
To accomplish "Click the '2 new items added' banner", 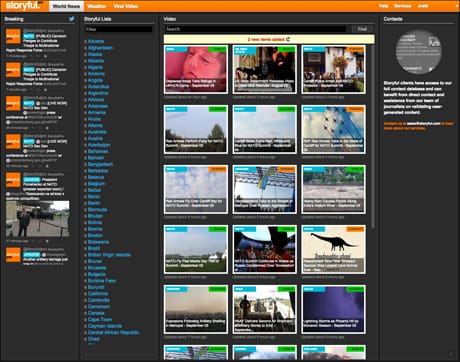I will [x=269, y=39].
